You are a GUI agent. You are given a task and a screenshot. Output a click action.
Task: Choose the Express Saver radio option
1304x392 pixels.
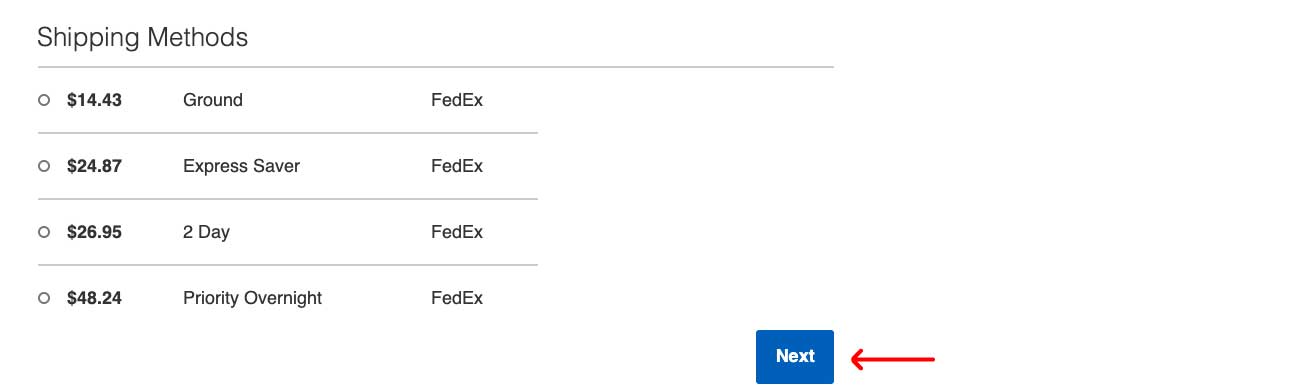tap(44, 166)
